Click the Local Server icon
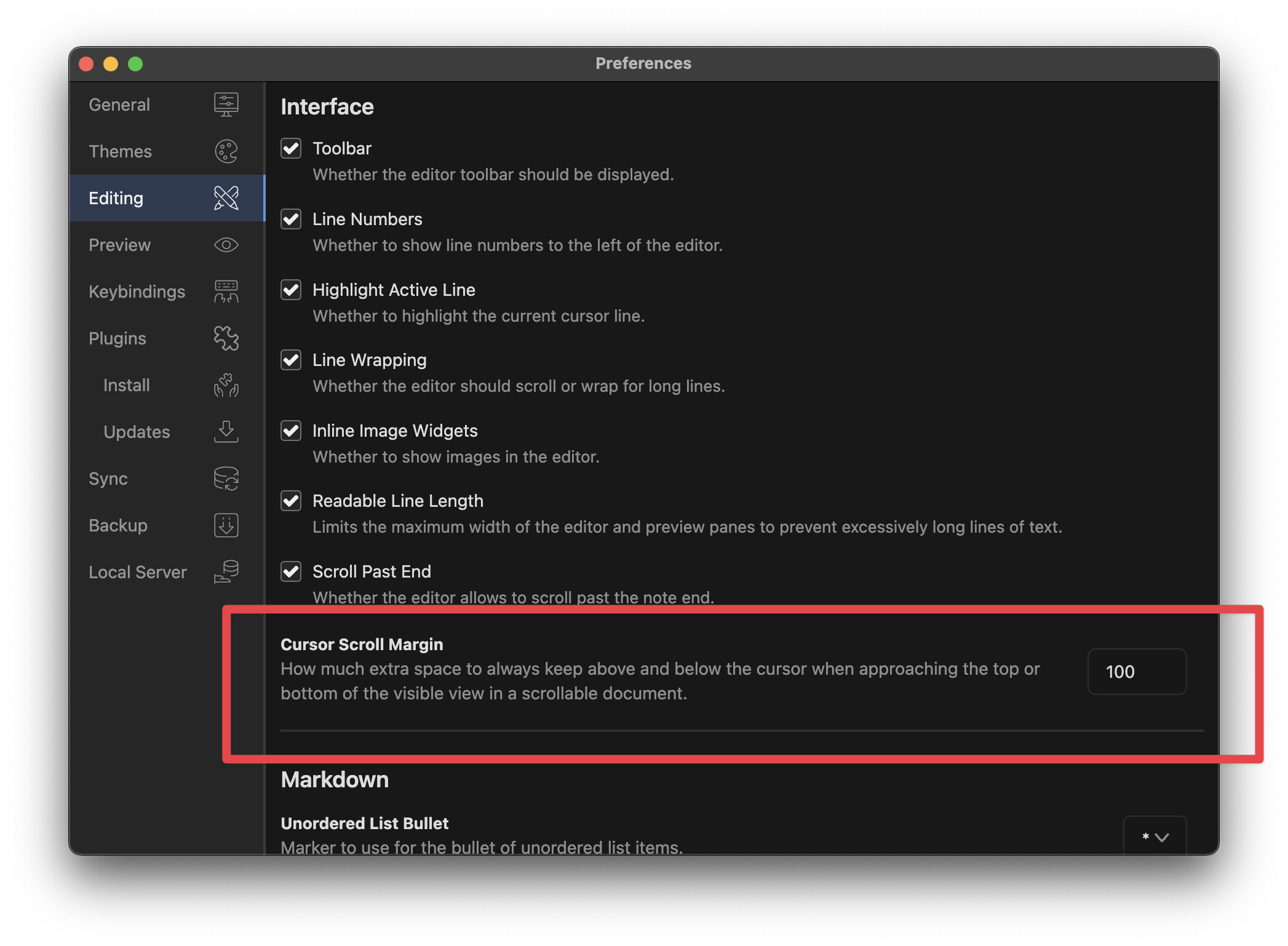This screenshot has width=1288, height=946. pyautogui.click(x=226, y=572)
